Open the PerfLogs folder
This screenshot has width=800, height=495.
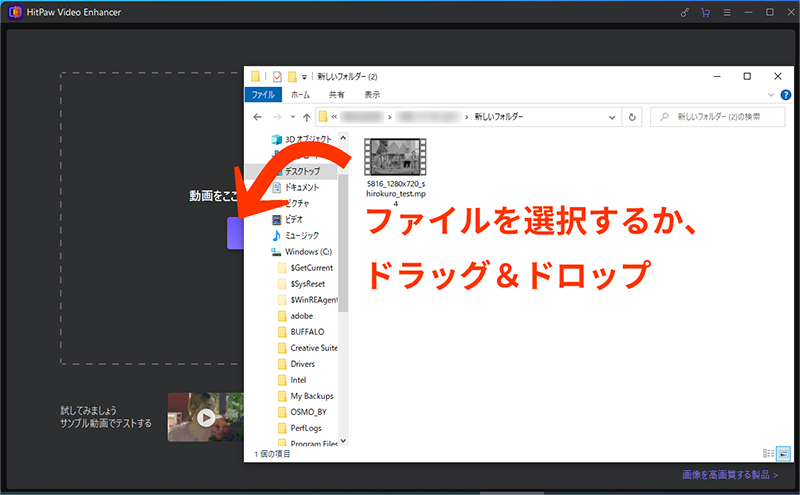point(306,428)
